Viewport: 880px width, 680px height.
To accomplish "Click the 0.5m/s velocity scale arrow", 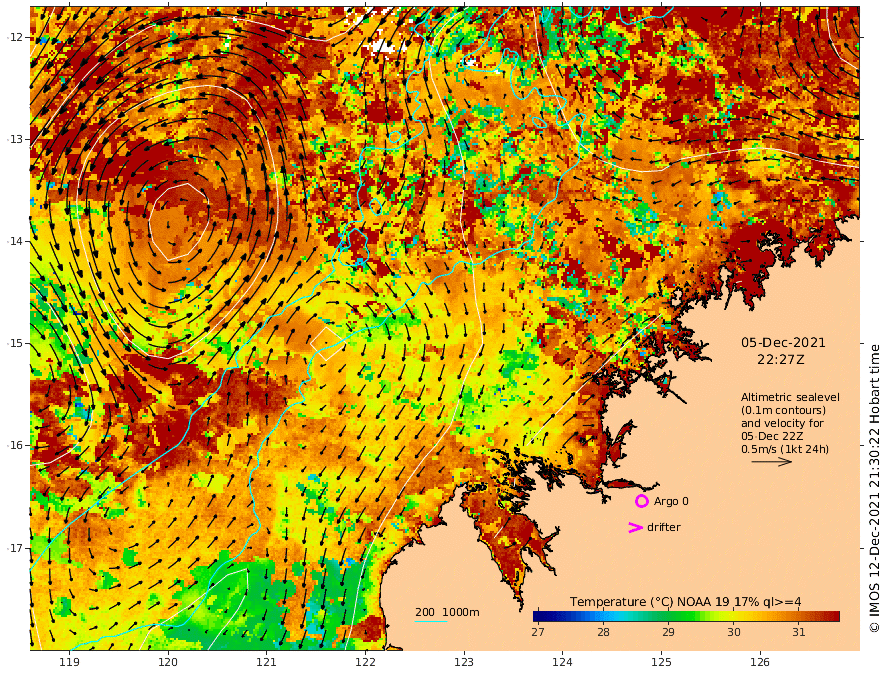I will point(772,462).
